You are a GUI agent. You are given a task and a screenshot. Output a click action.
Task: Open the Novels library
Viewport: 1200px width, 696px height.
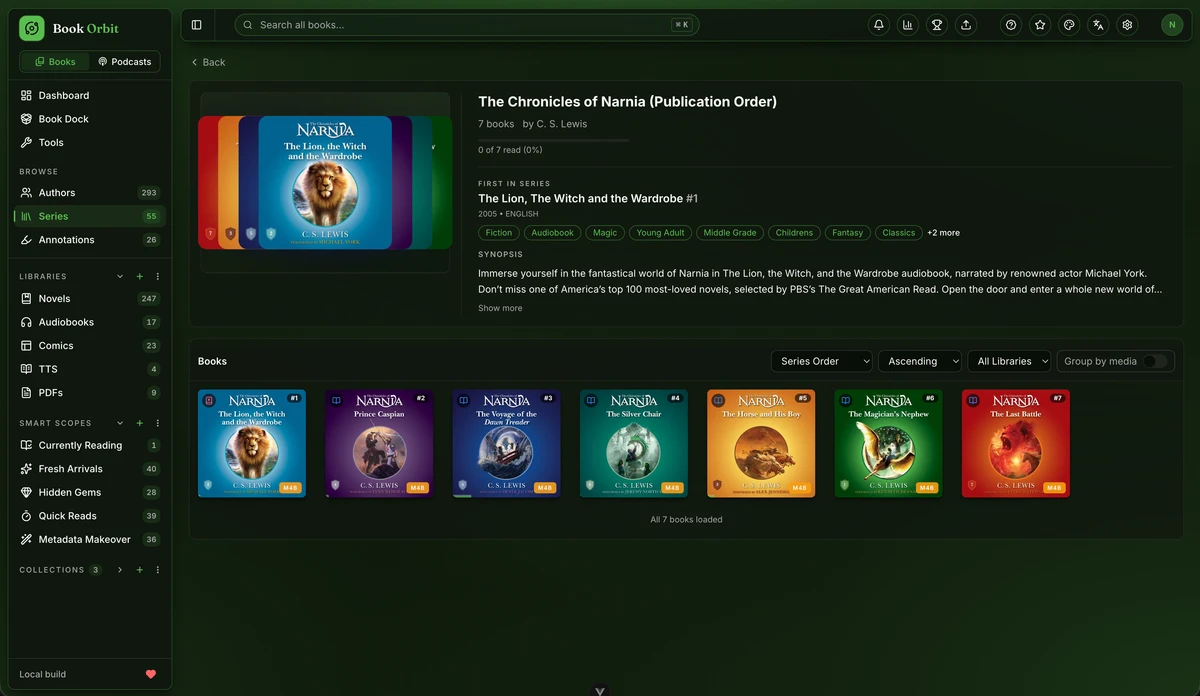89,299
